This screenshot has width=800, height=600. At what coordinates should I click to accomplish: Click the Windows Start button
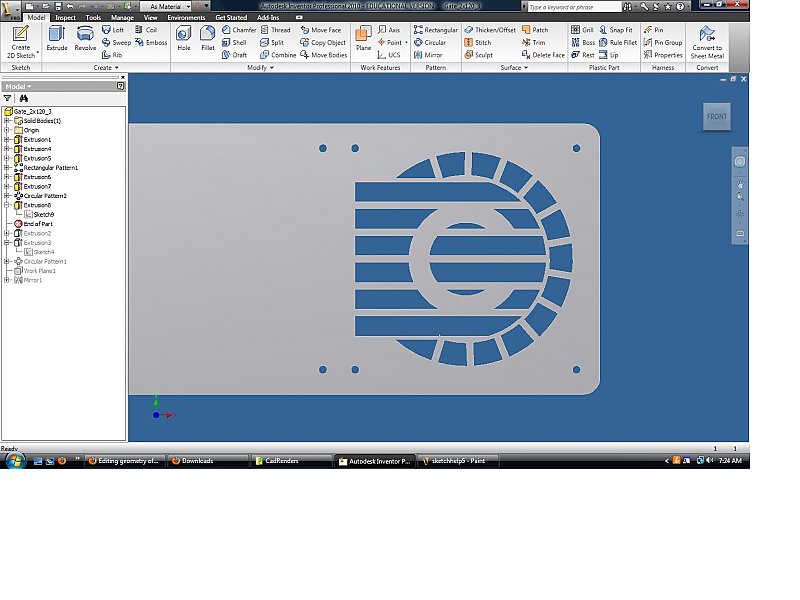coord(15,461)
